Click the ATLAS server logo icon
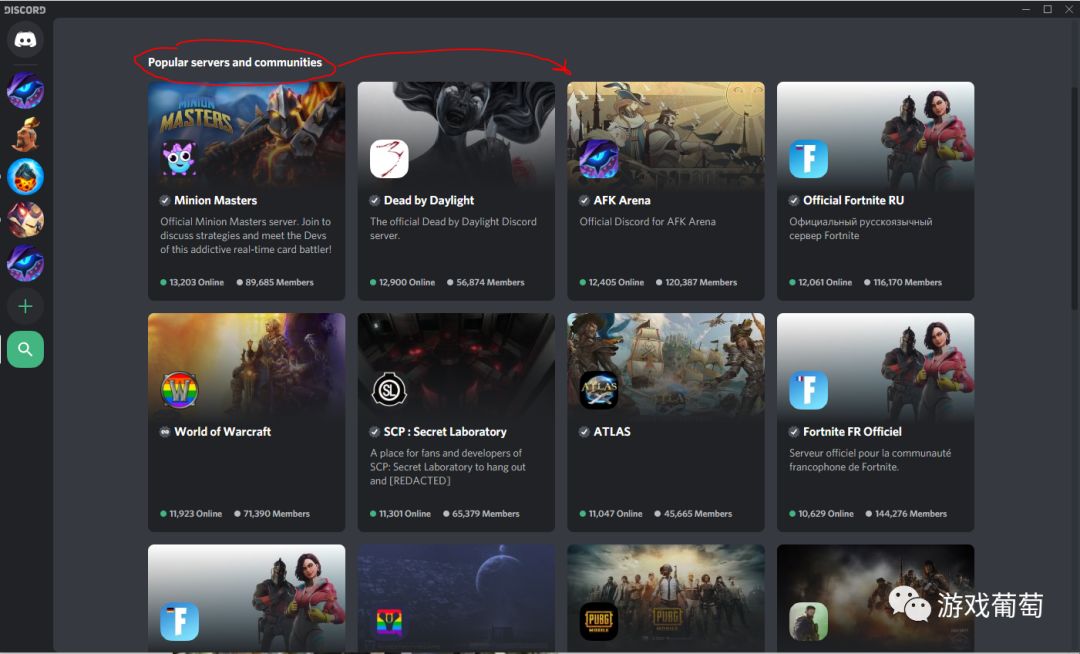Screen dimensions: 1080x654 click(599, 390)
